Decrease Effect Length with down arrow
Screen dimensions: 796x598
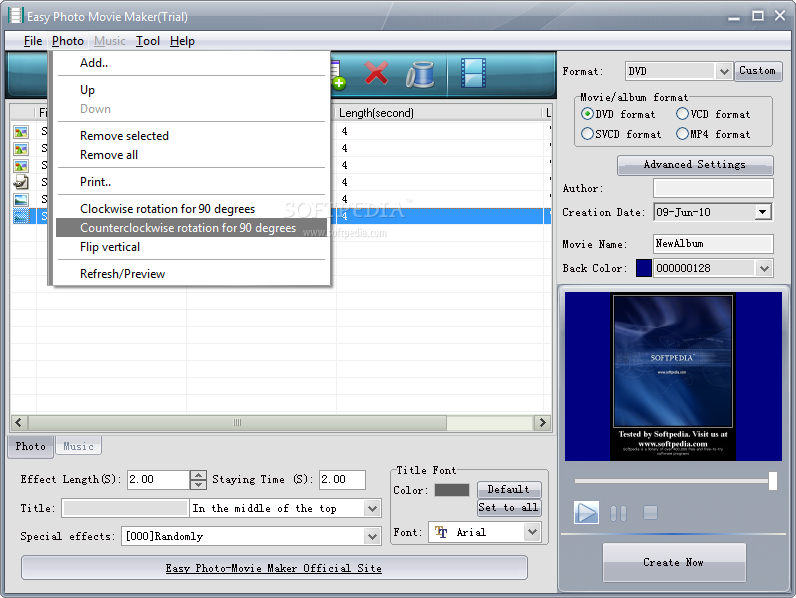click(198, 484)
